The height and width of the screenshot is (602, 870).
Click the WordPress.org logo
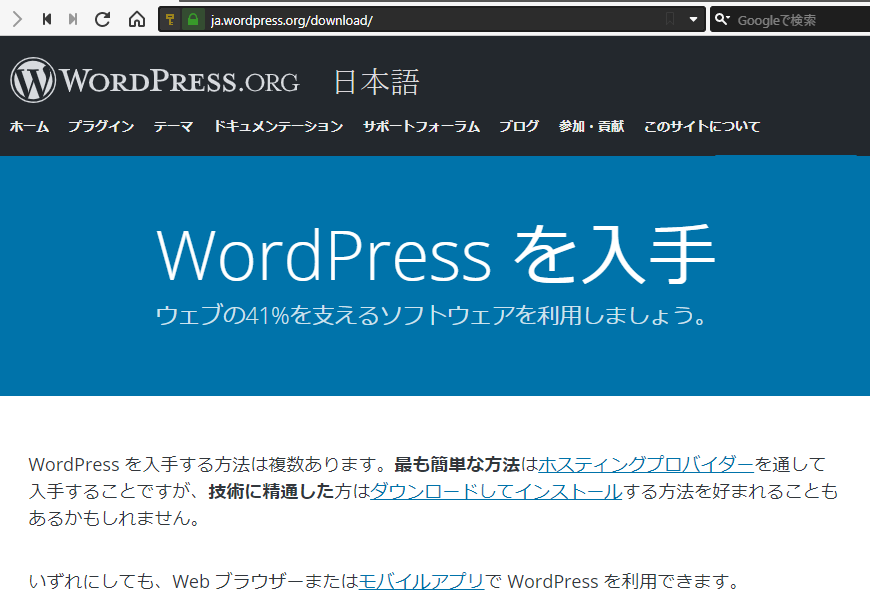tap(155, 81)
